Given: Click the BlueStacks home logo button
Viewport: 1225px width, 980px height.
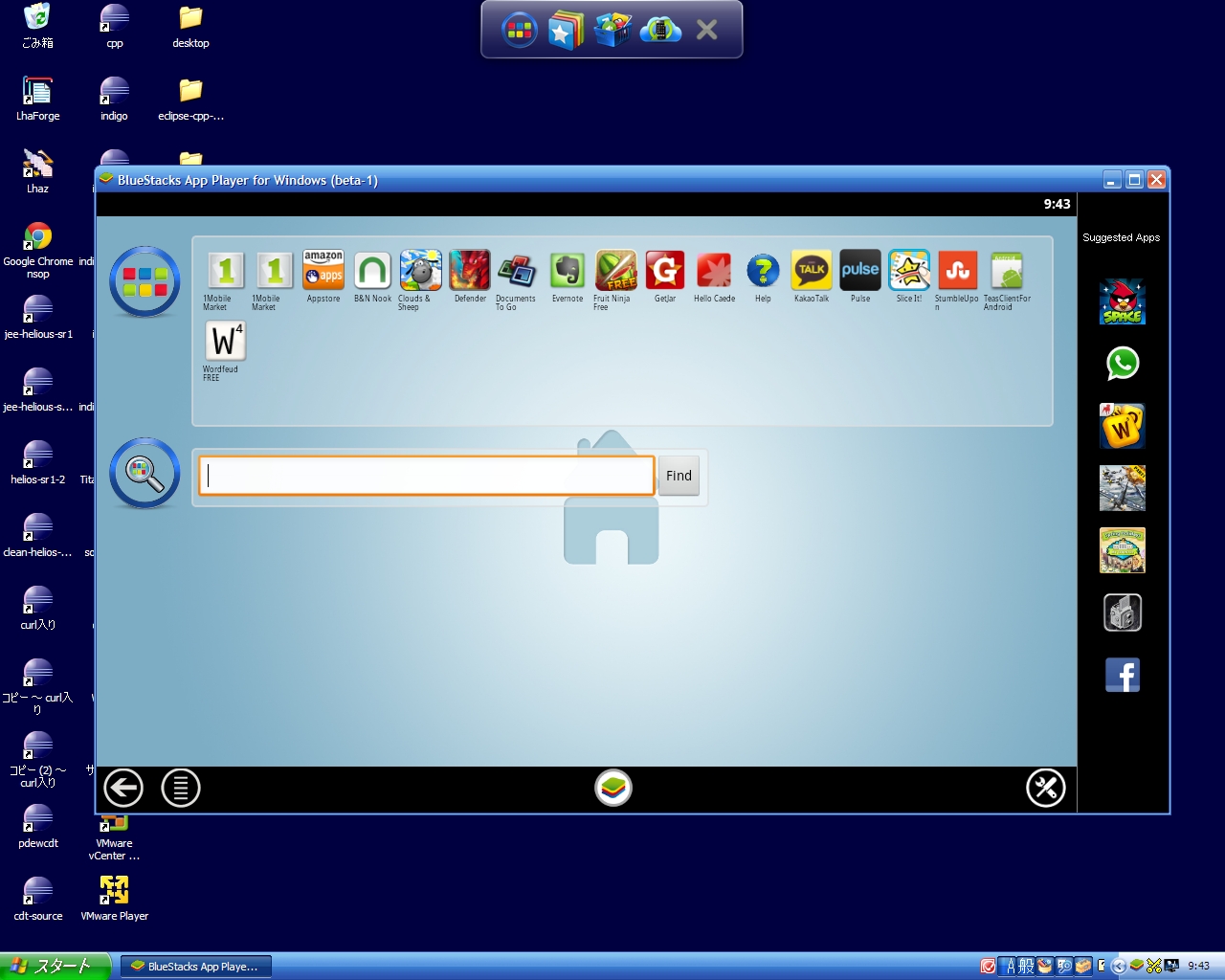Looking at the screenshot, I should (x=613, y=789).
